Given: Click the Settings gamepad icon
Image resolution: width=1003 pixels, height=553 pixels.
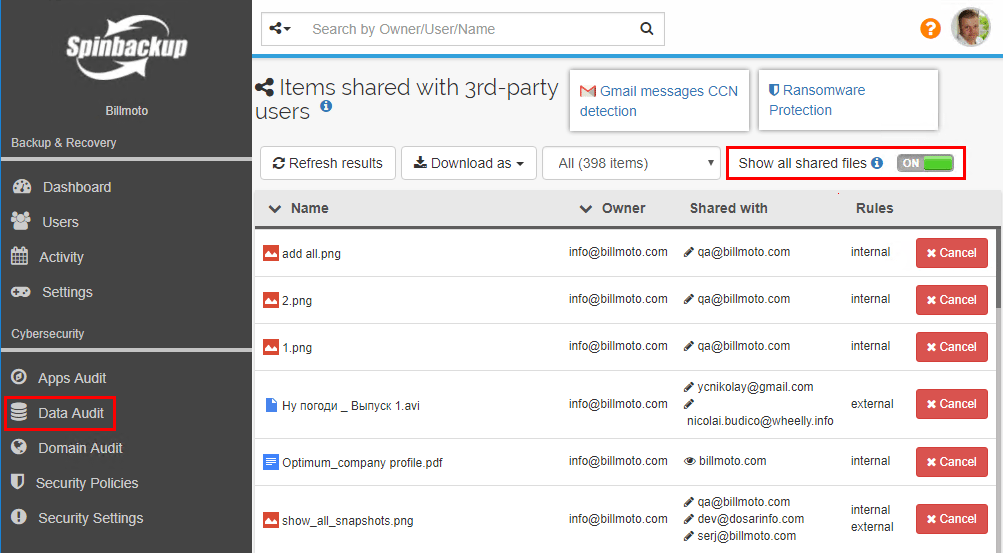Looking at the screenshot, I should 20,292.
